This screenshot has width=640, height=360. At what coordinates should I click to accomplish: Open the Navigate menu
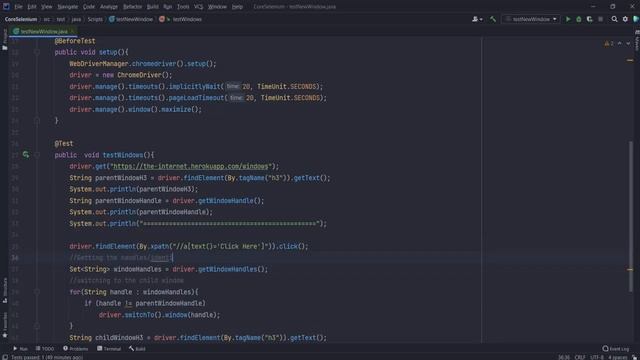[x=67, y=7]
